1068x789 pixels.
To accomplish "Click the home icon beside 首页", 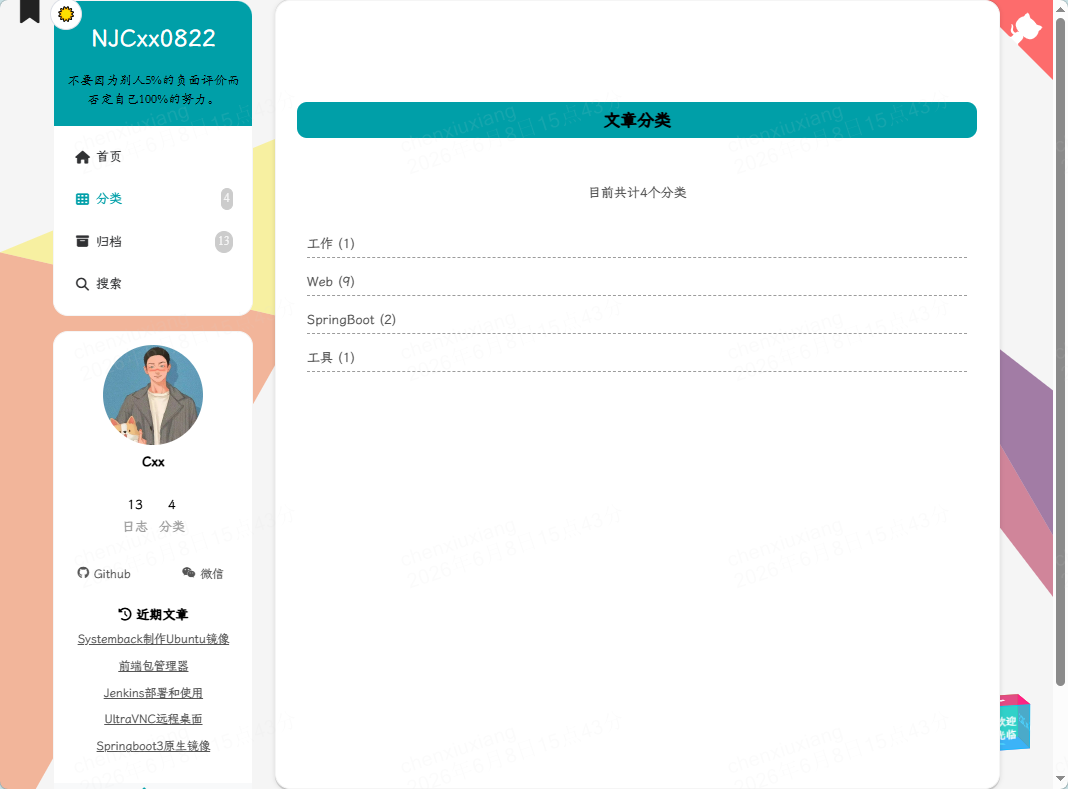I will click(x=82, y=157).
